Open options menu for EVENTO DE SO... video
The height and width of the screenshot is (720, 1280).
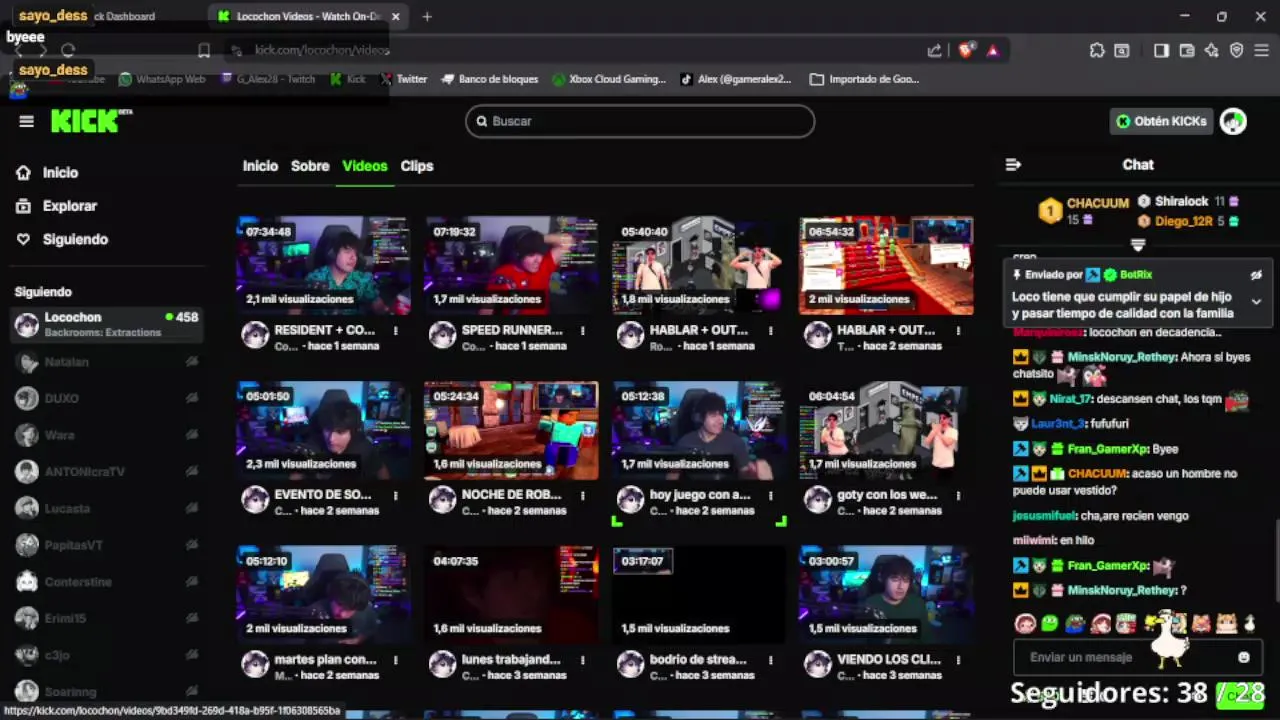pos(396,496)
